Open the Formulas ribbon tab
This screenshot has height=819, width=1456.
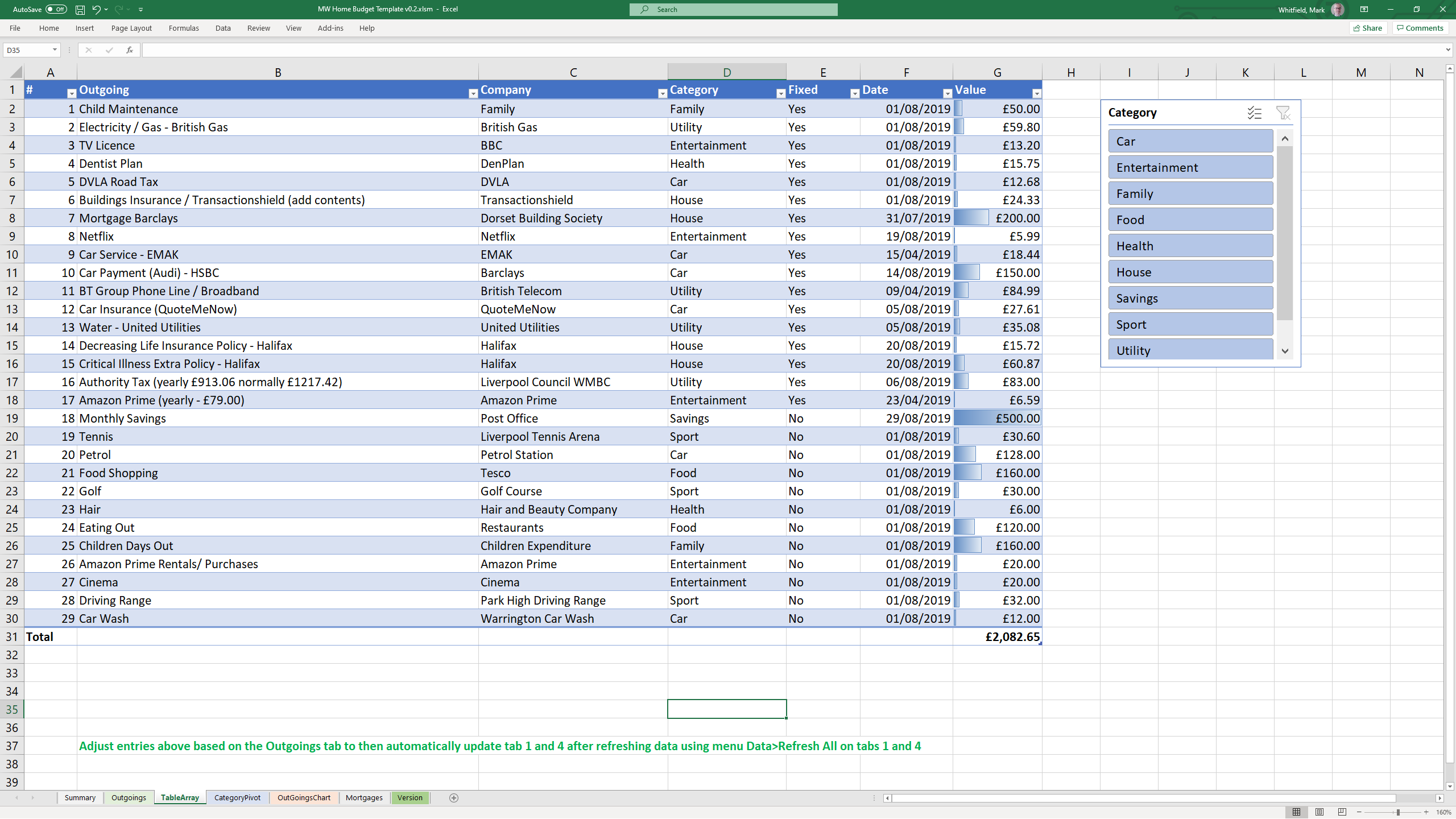184,28
